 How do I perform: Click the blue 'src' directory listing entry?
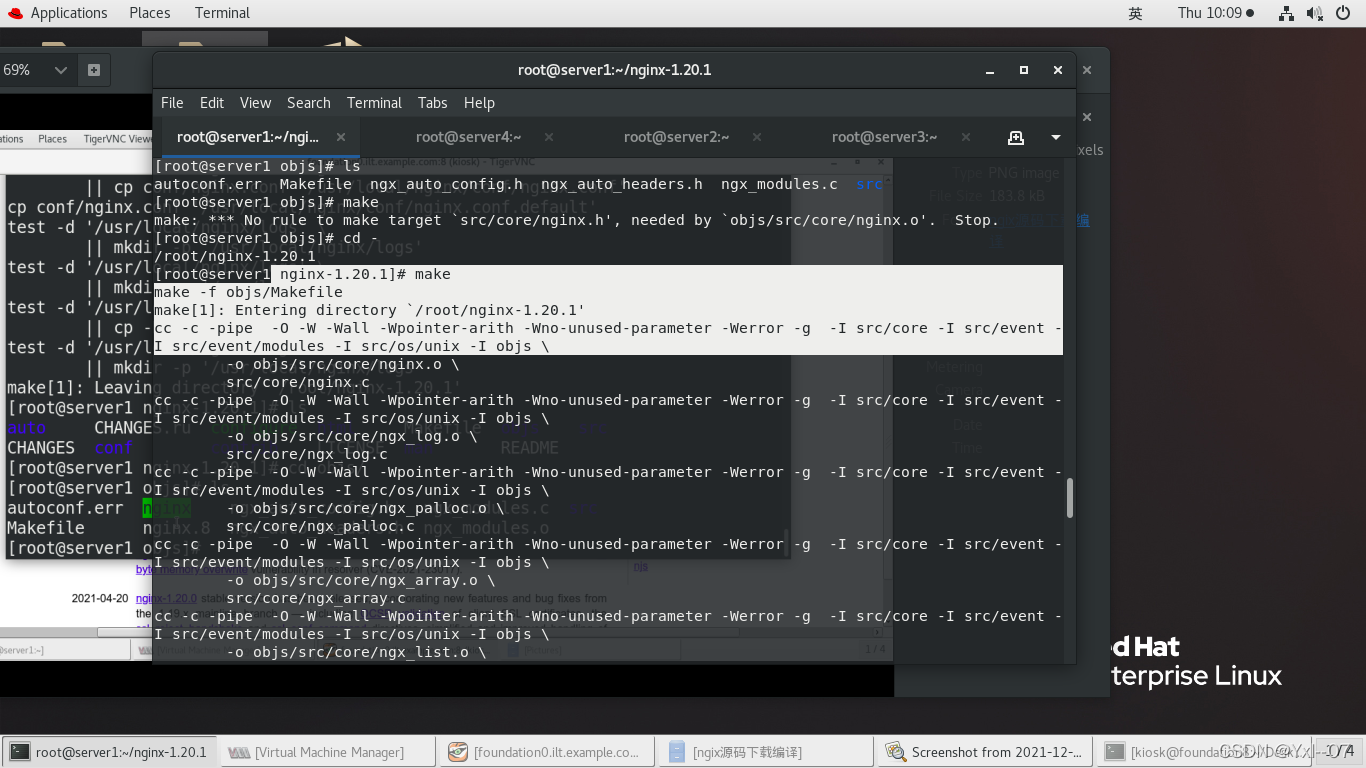[x=869, y=184]
